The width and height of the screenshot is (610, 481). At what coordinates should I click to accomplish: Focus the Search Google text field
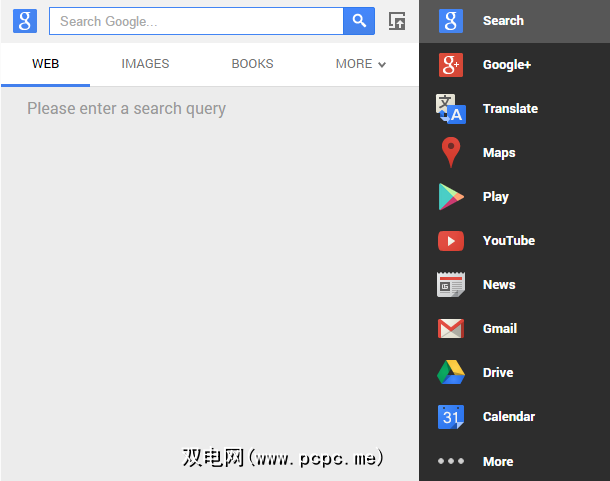pos(196,21)
